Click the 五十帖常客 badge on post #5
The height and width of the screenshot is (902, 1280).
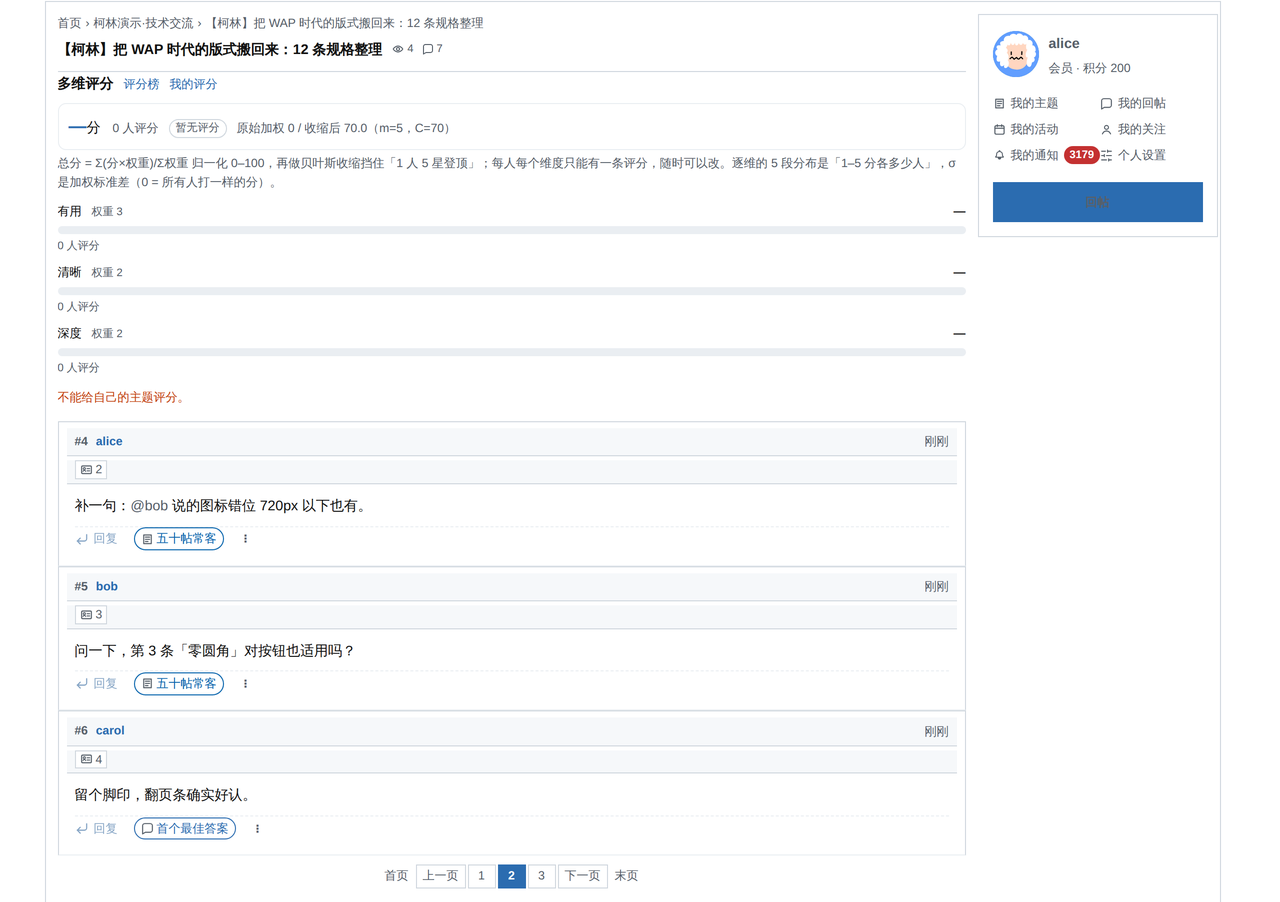point(179,684)
